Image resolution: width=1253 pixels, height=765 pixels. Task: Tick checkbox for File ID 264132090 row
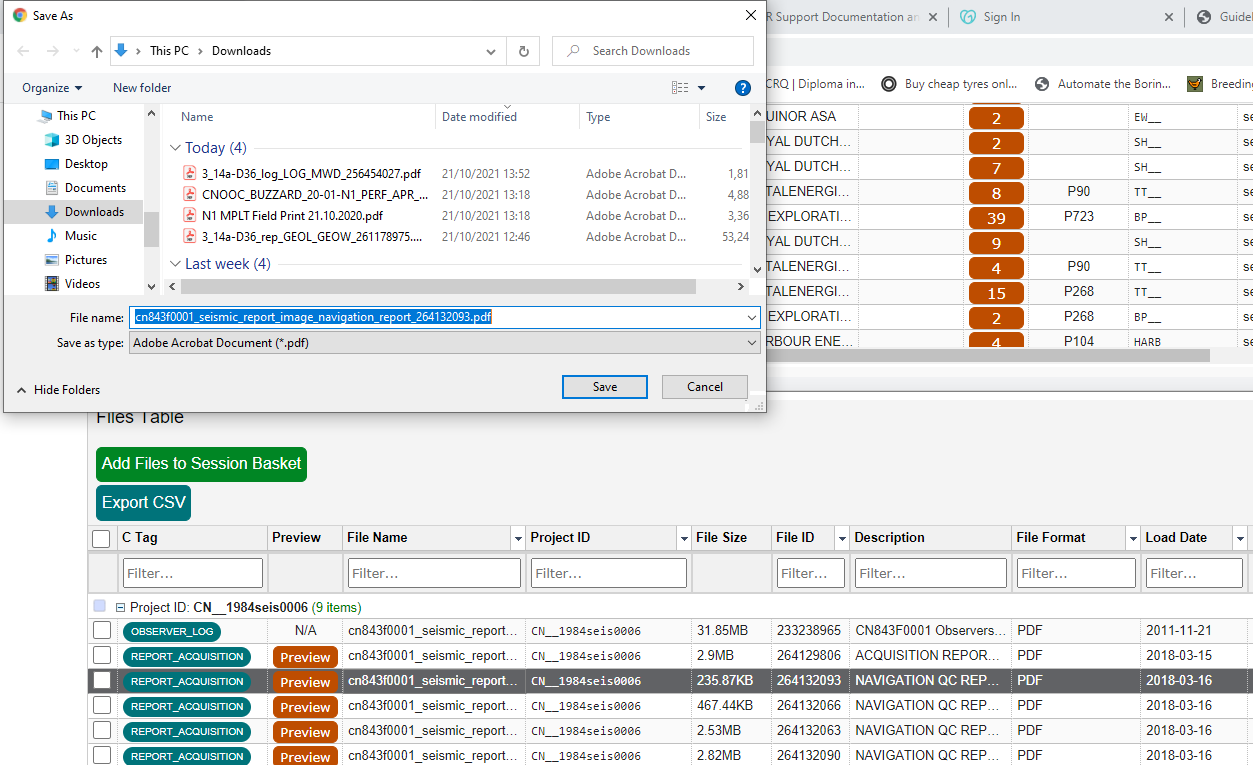[102, 755]
